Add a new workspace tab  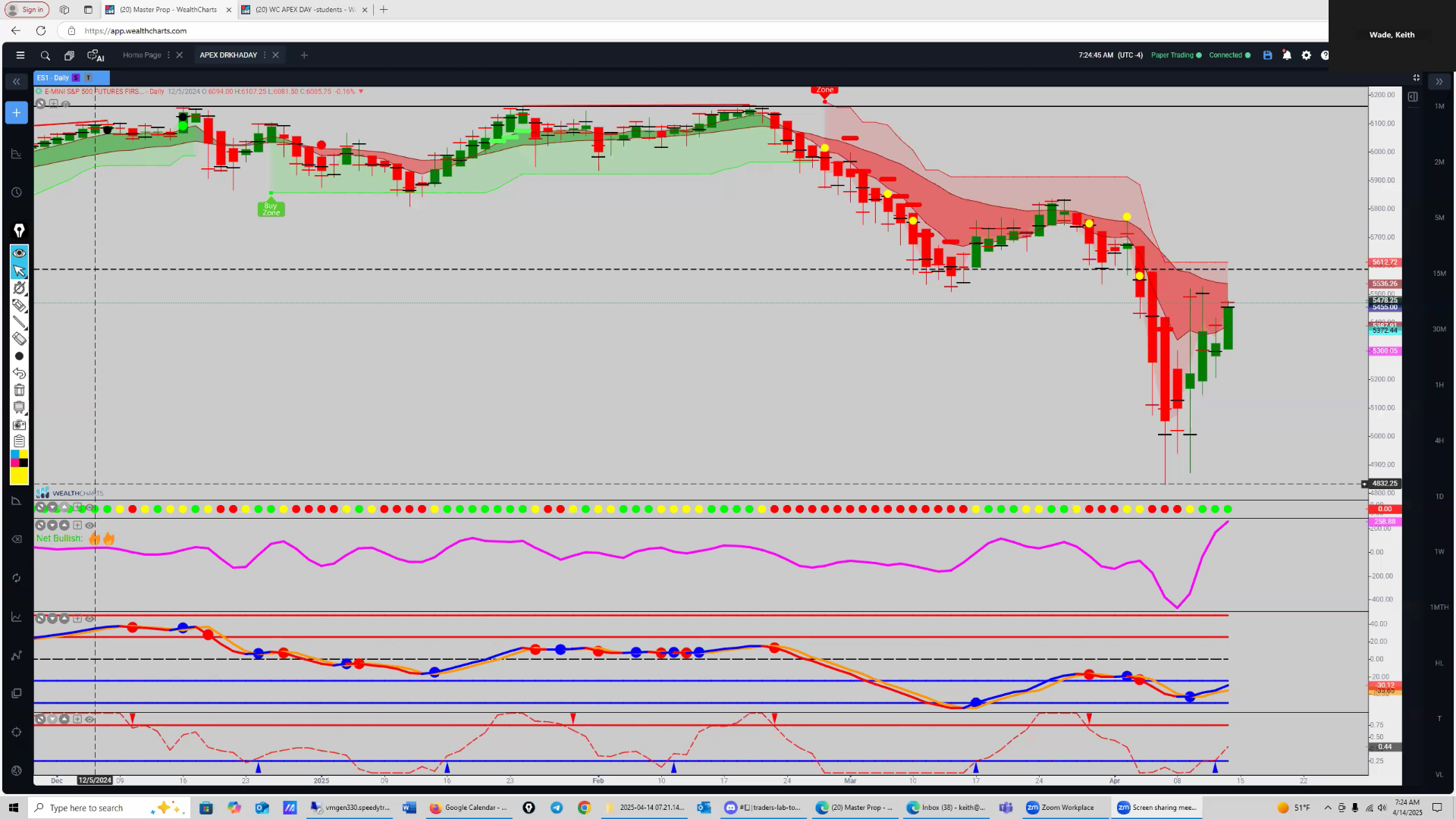tap(304, 55)
